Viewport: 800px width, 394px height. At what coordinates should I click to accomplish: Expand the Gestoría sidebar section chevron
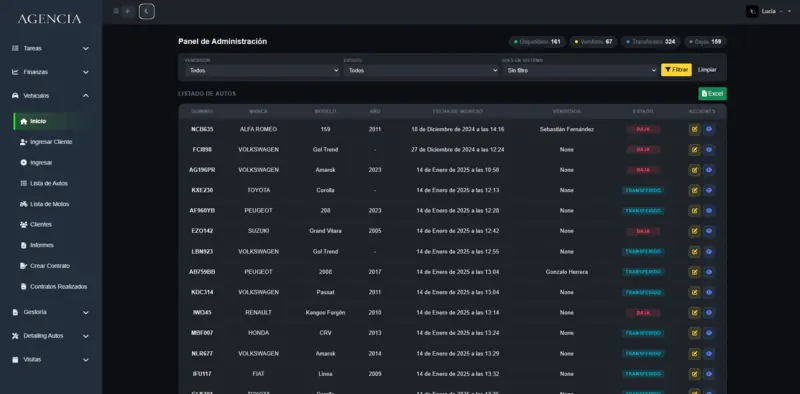86,312
